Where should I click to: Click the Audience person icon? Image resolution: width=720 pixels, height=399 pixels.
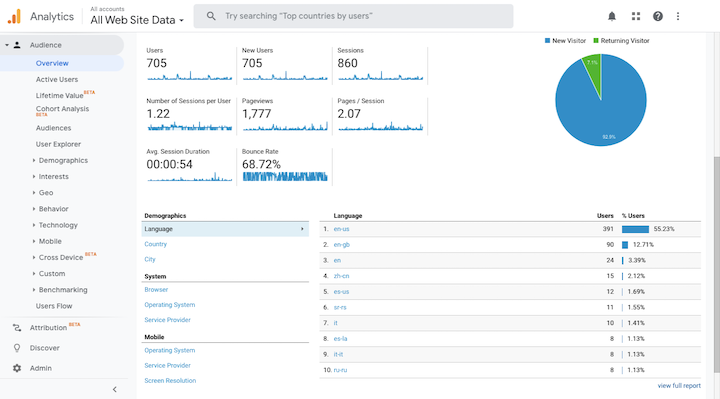[x=17, y=45]
